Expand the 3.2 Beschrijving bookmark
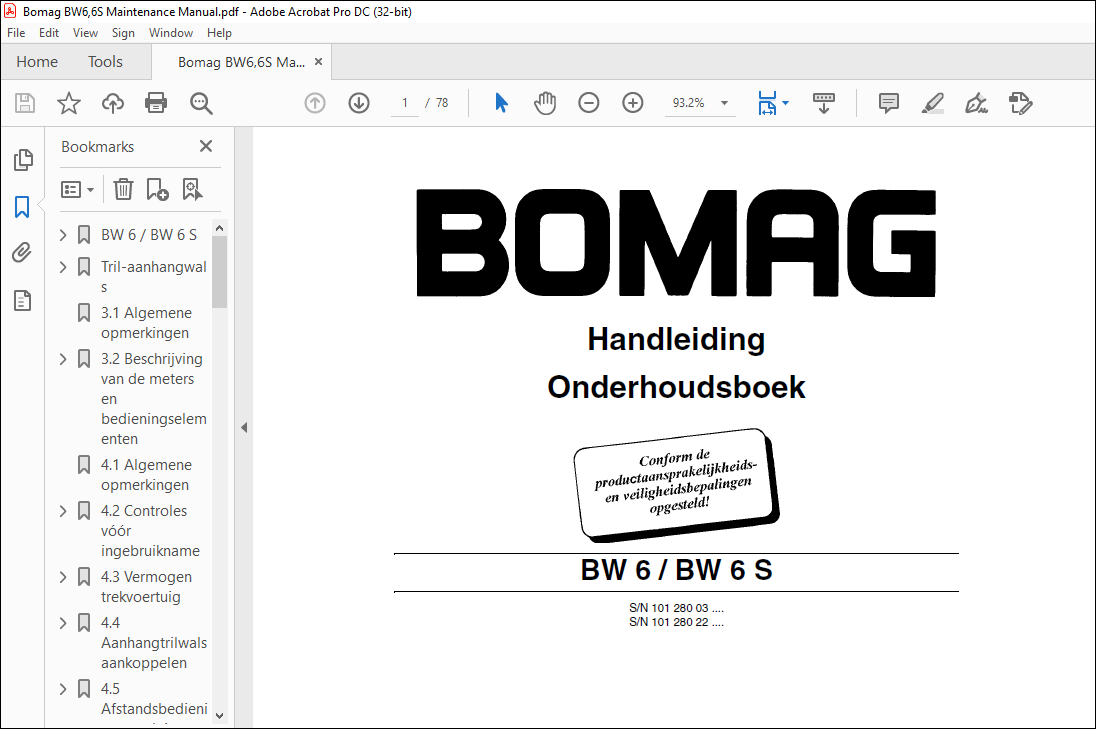Image resolution: width=1096 pixels, height=729 pixels. (63, 359)
